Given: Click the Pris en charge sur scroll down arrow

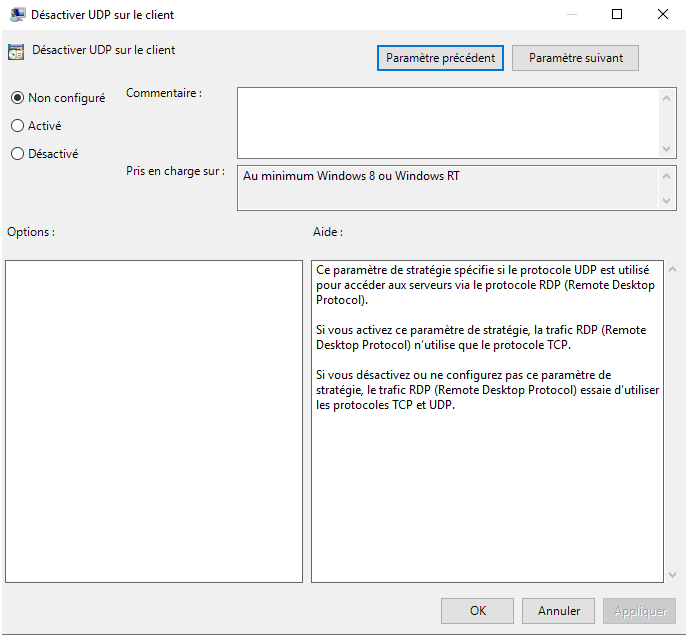Looking at the screenshot, I should pyautogui.click(x=666, y=201).
